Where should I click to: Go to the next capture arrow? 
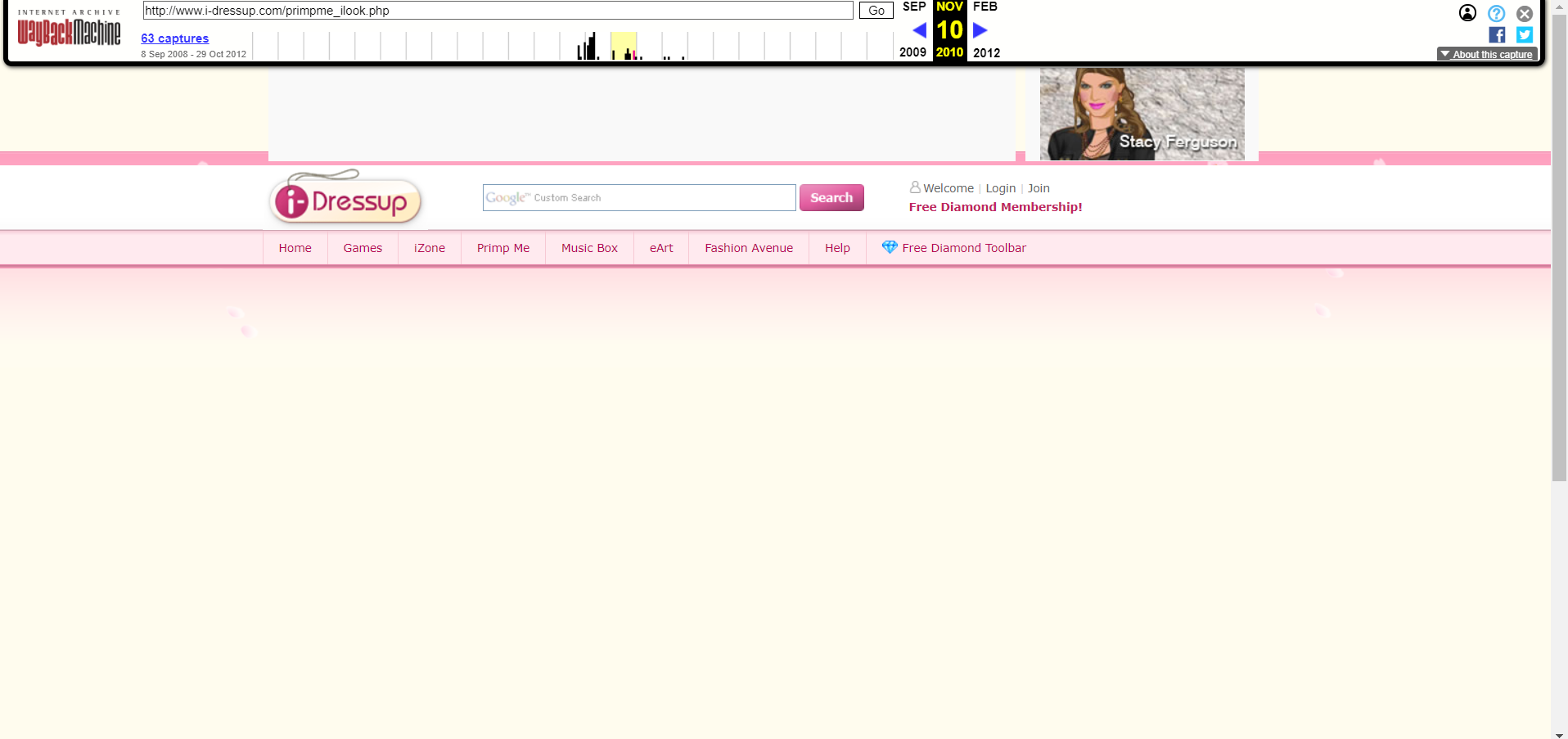(980, 30)
